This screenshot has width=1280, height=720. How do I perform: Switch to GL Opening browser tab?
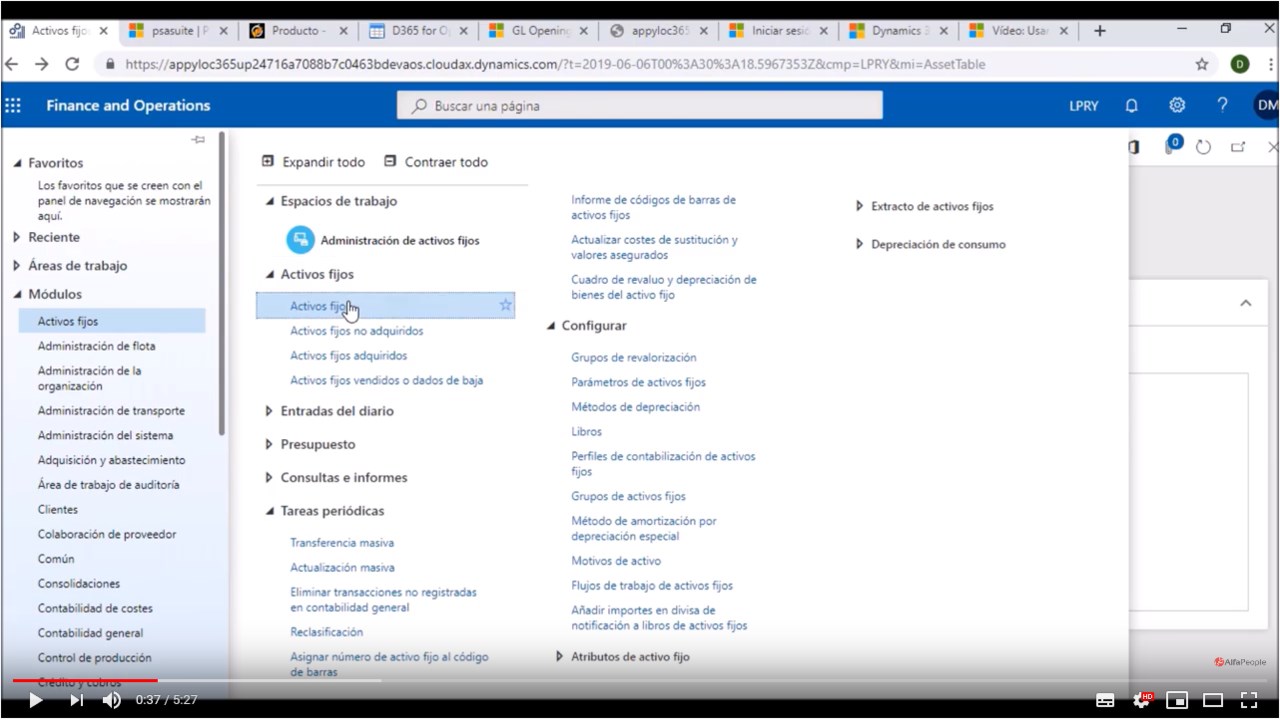point(540,31)
